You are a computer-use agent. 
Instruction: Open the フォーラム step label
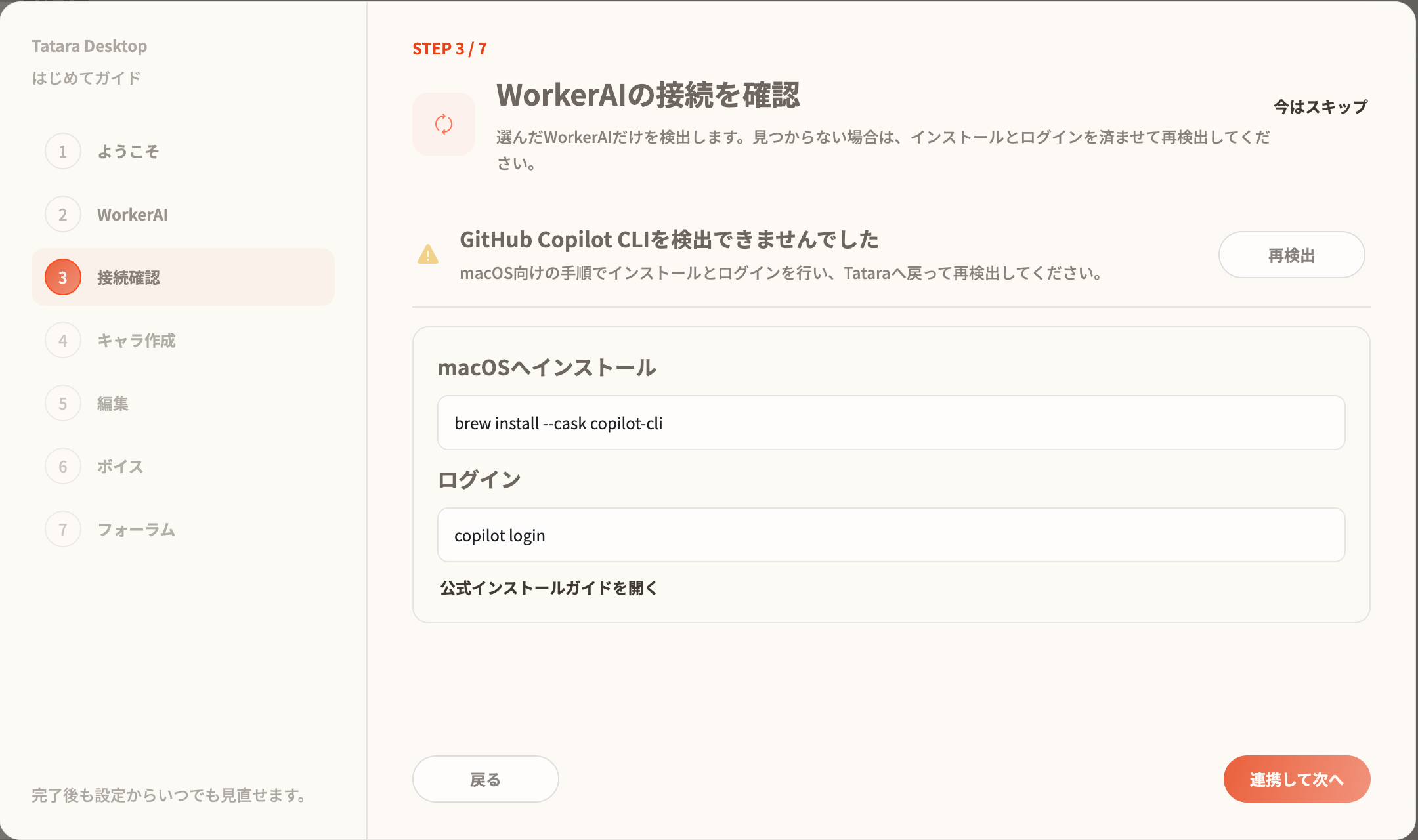(x=137, y=530)
